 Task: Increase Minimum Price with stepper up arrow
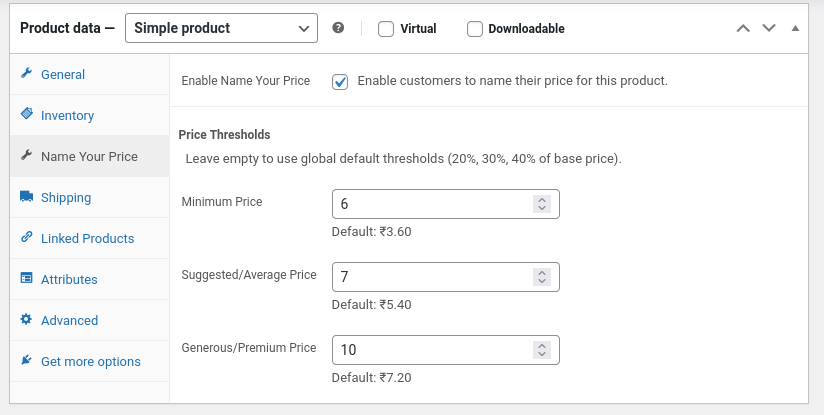(542, 200)
